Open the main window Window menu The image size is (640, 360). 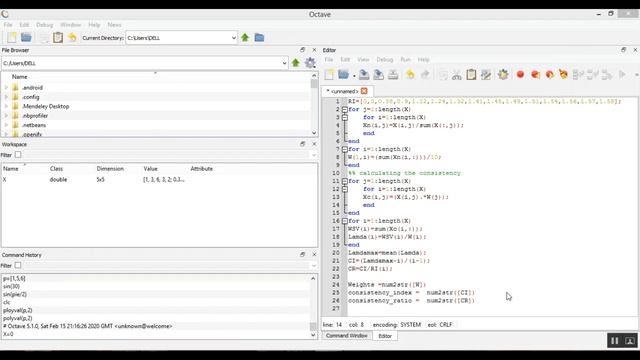[71, 25]
